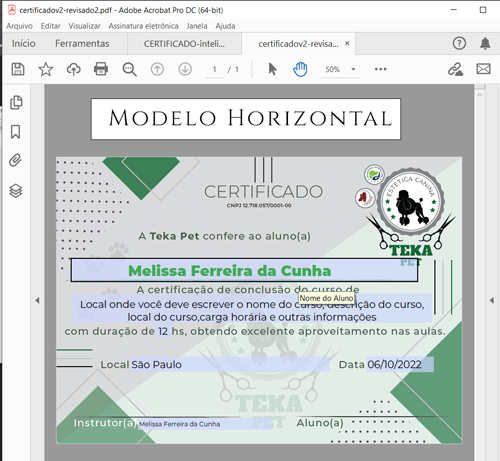
Task: Click the Local field São Paulo
Action: click(230, 364)
